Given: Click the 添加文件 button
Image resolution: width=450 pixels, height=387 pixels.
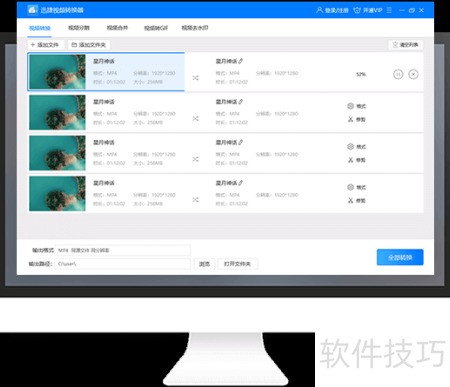Looking at the screenshot, I should click(45, 45).
